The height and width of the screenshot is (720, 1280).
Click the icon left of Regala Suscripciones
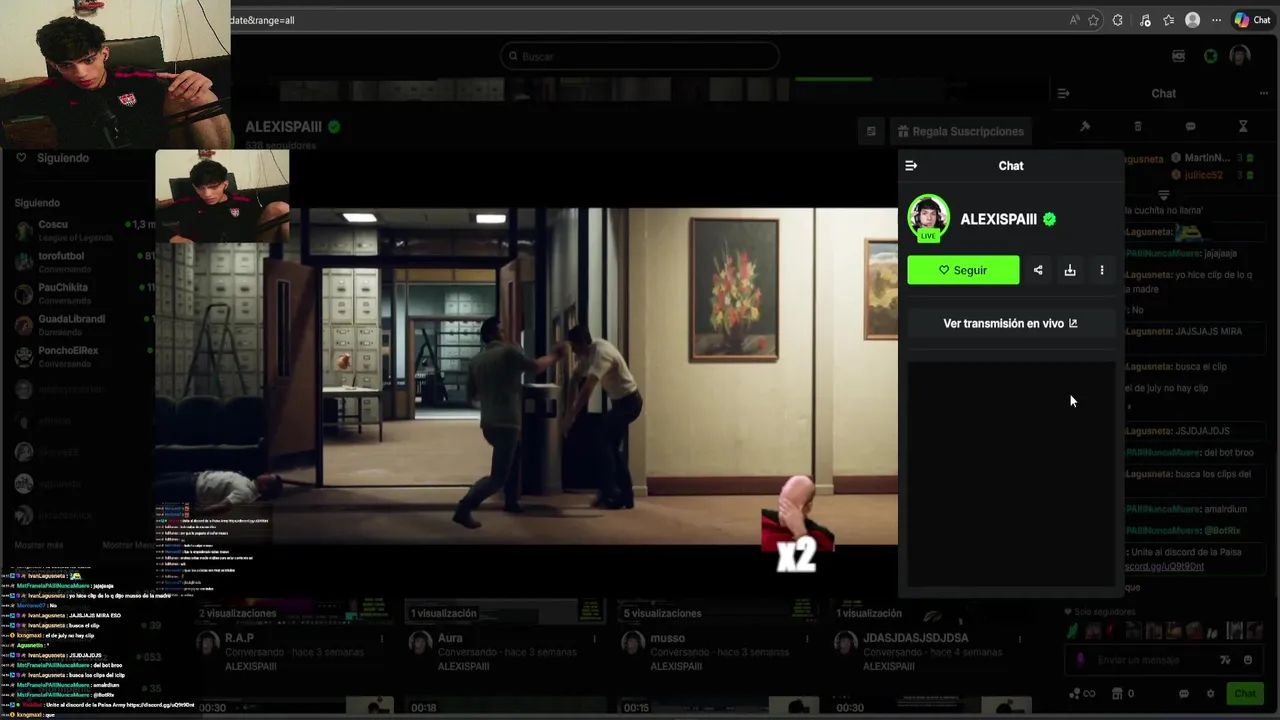click(871, 131)
